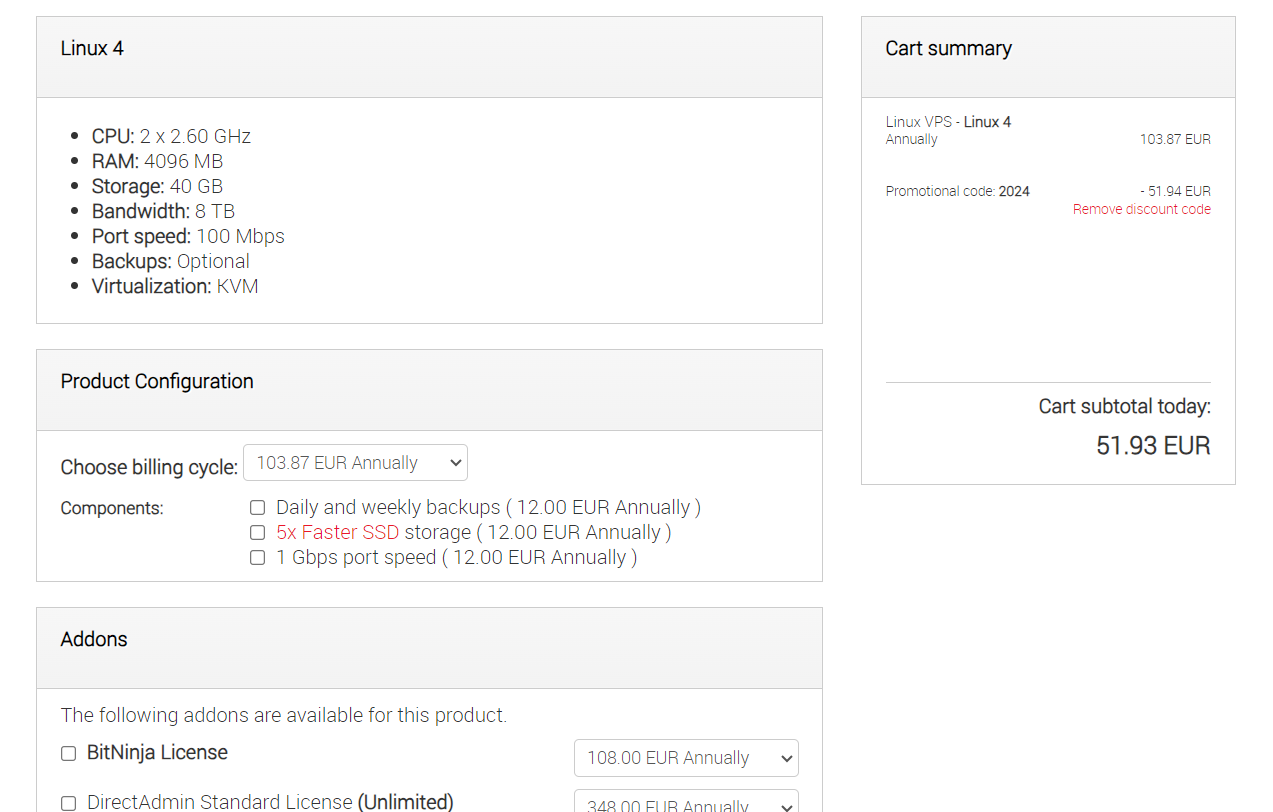Click the - 51.94 EUR discount amount

click(x=1175, y=191)
